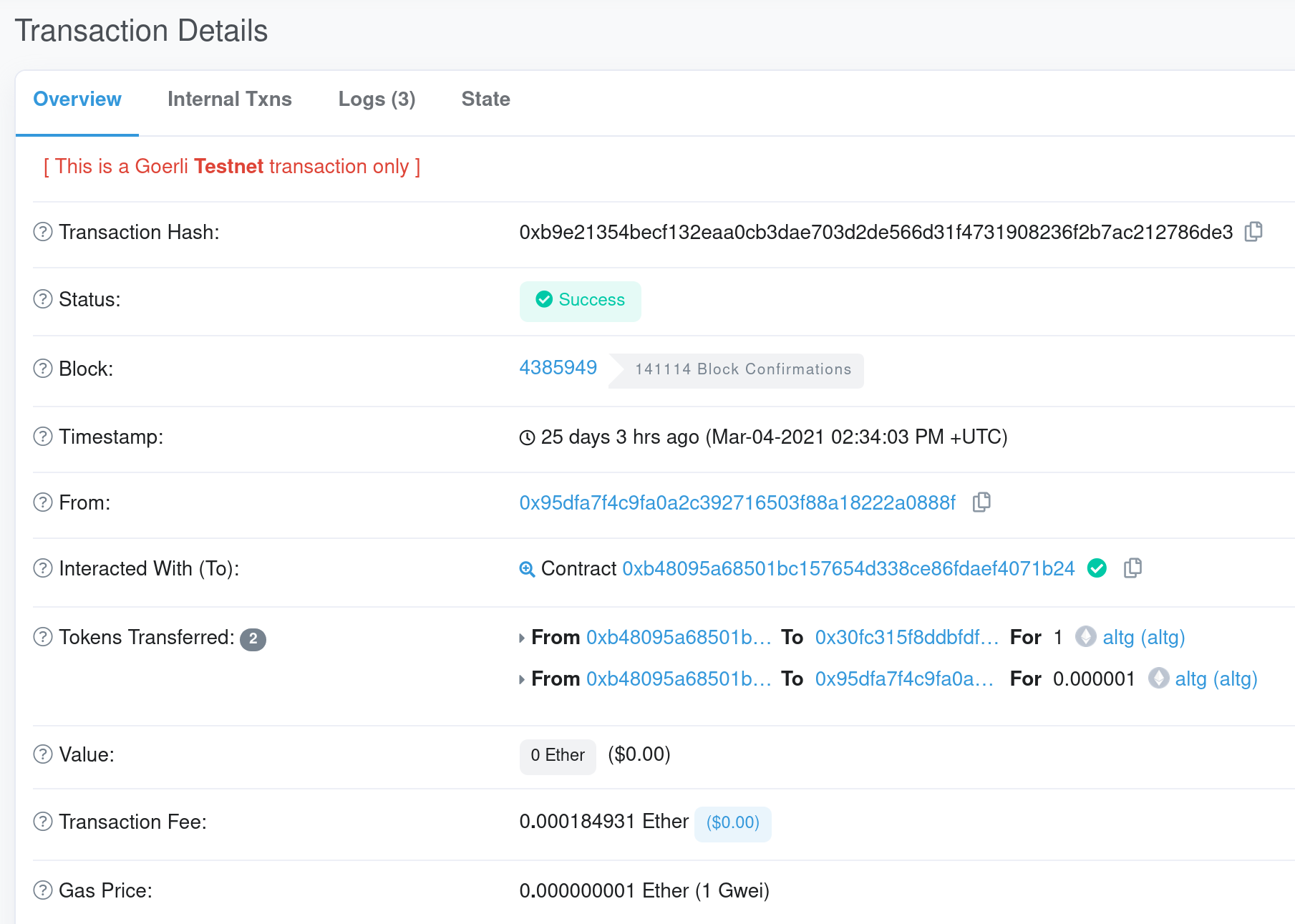This screenshot has height=924, width=1295.
Task: Copy the transaction hash to clipboard
Action: pos(1253,231)
